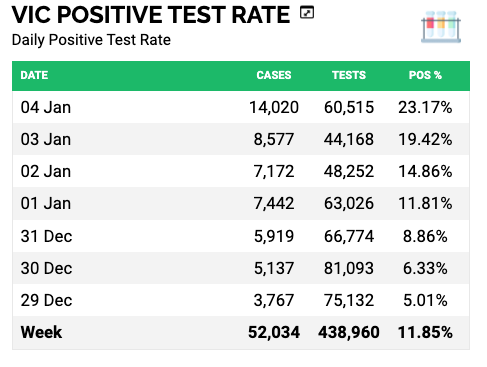
Task: Click the 02 Jan tests value 48,252
Action: coord(349,172)
